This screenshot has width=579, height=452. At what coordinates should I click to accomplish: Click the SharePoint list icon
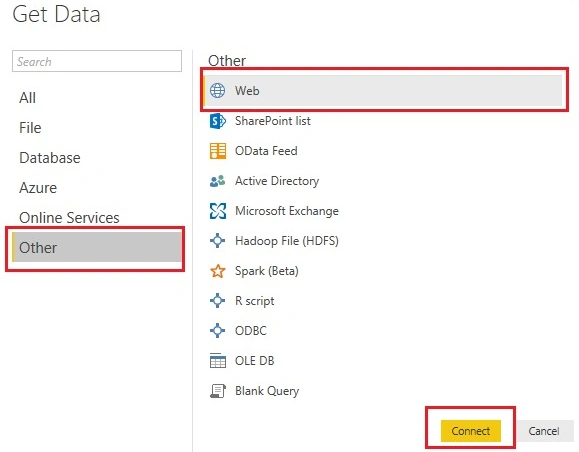pos(217,121)
